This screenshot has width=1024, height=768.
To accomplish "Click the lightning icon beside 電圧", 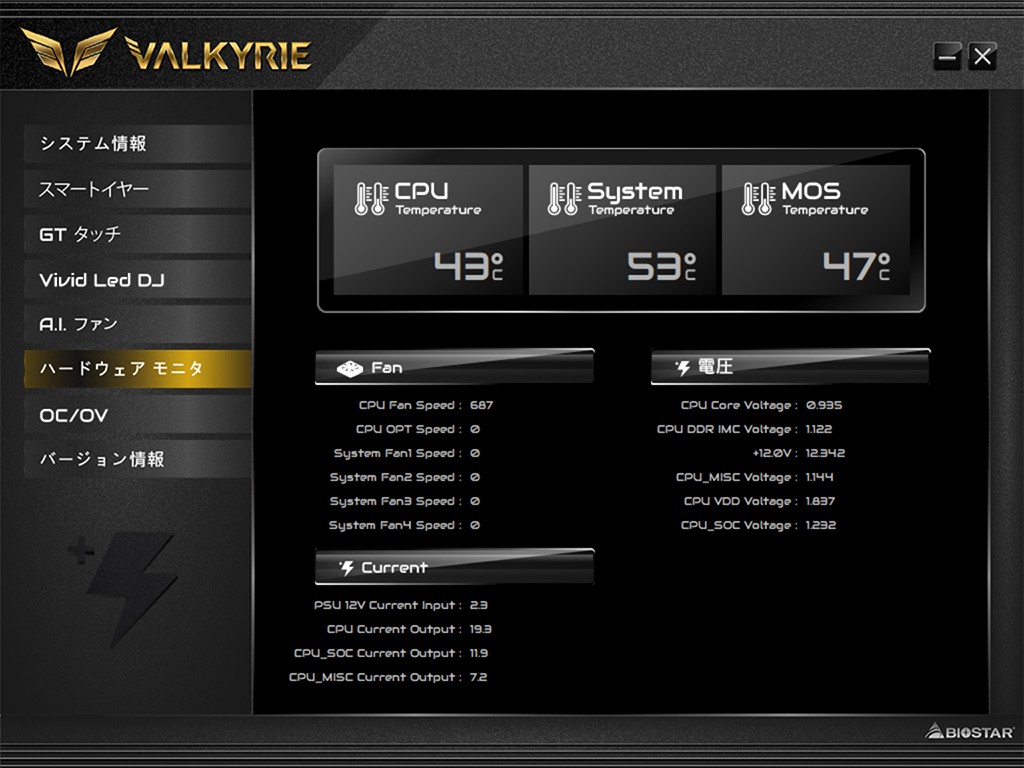I will pos(683,368).
